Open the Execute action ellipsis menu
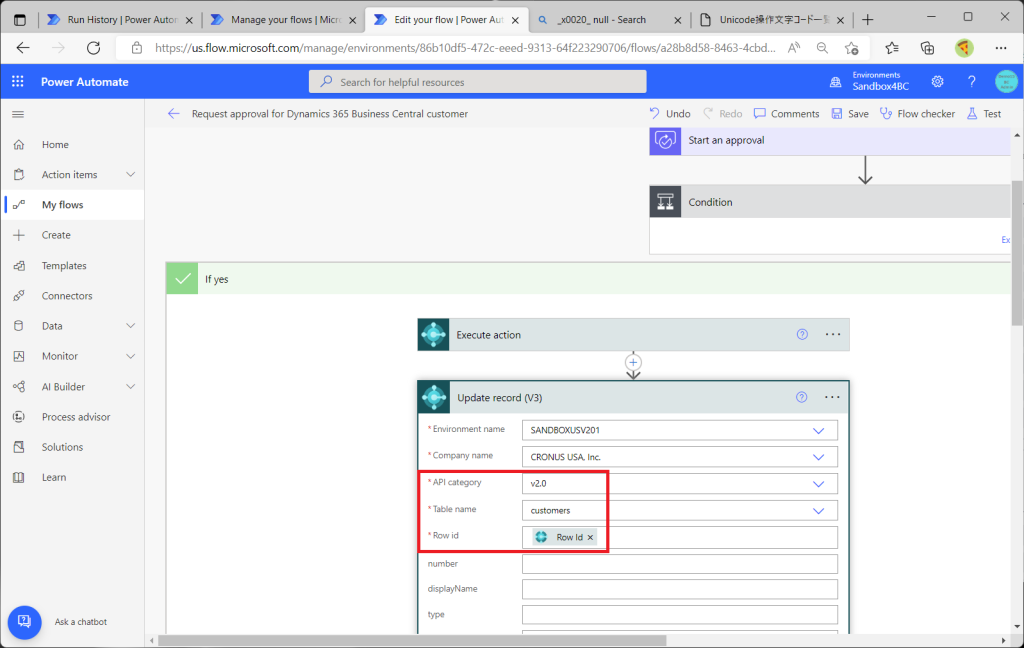Image resolution: width=1024 pixels, height=648 pixels. (x=833, y=334)
